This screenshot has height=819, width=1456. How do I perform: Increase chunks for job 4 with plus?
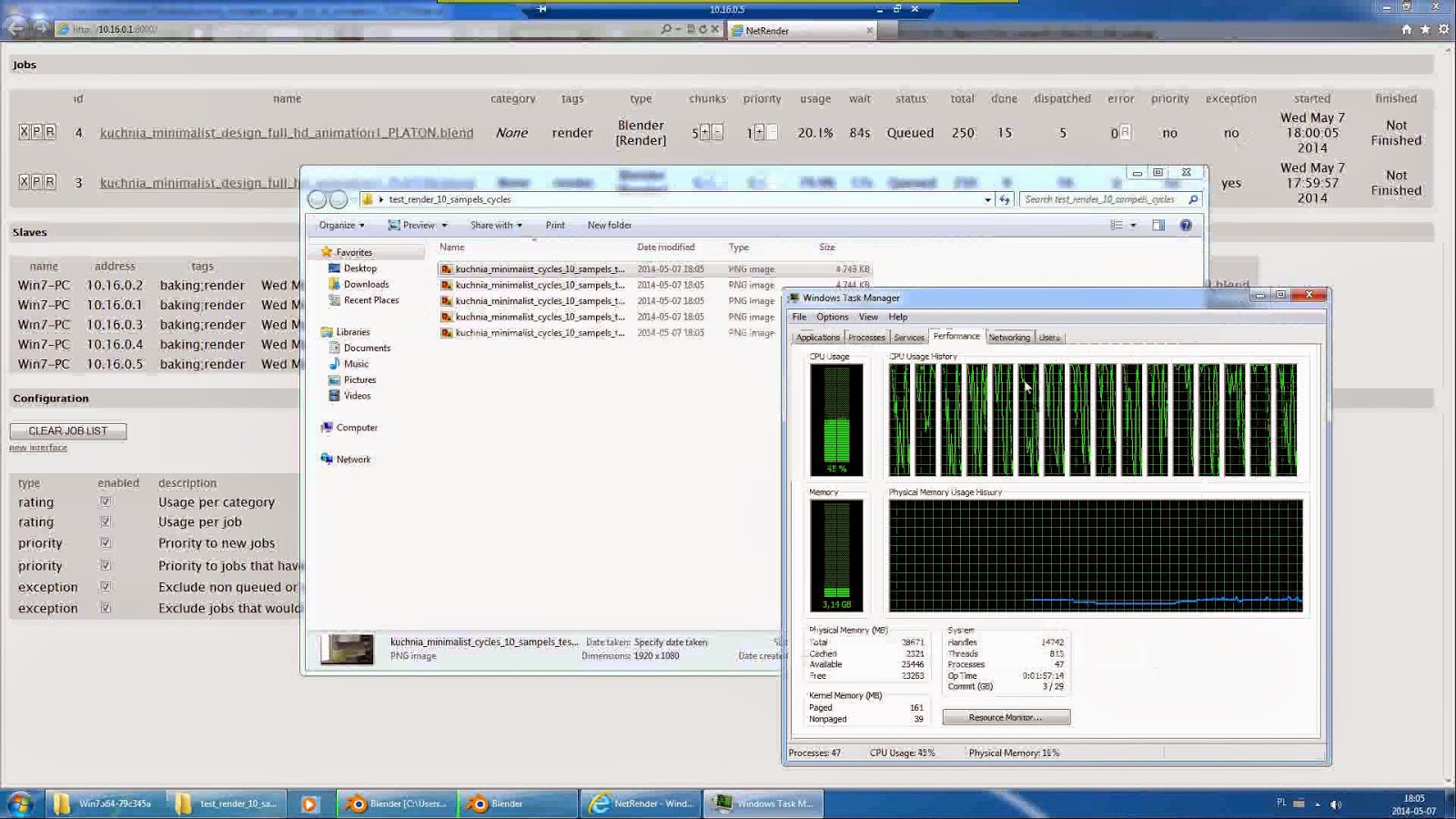click(x=704, y=133)
